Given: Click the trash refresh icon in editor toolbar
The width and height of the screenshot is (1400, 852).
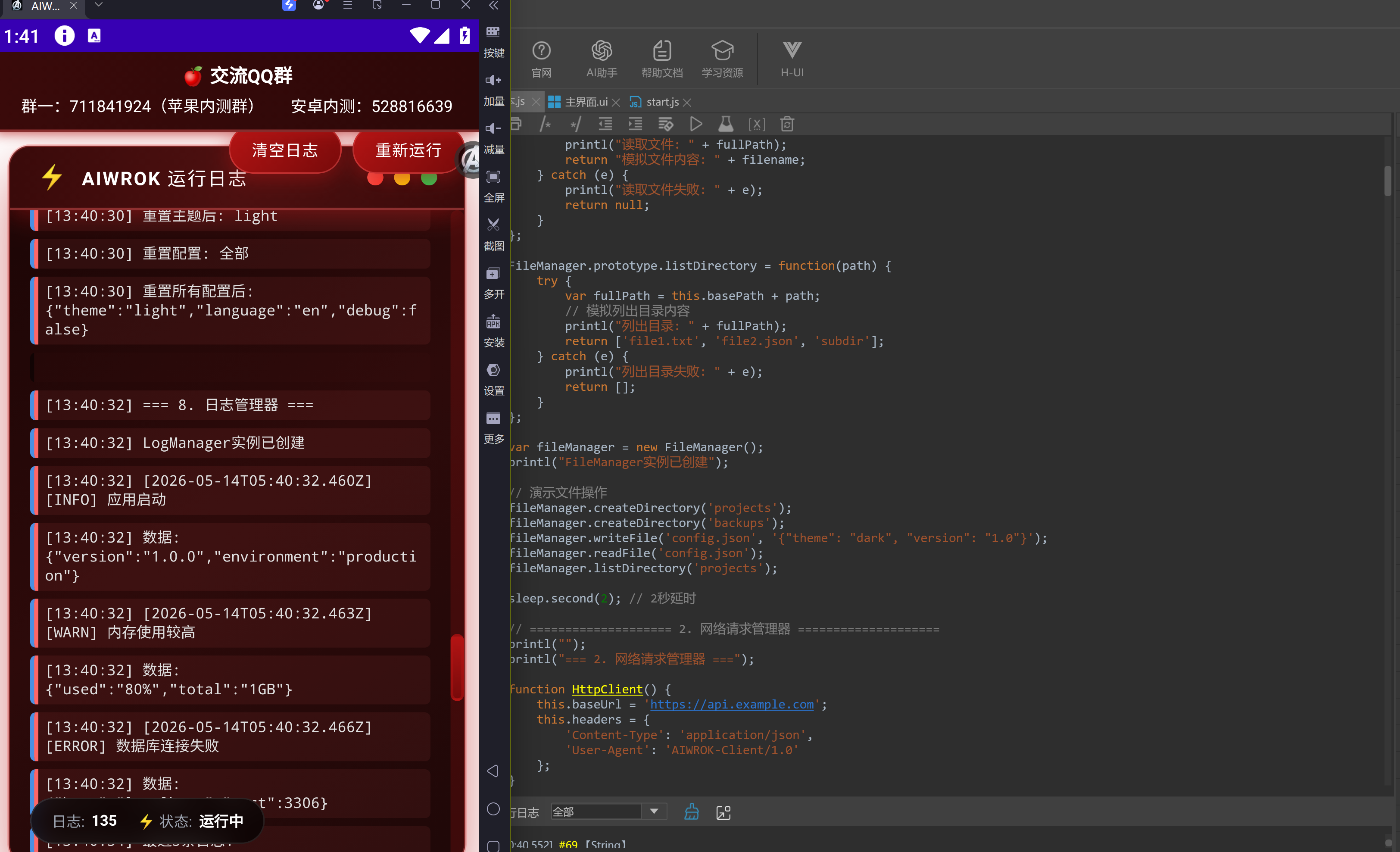Looking at the screenshot, I should click(787, 124).
